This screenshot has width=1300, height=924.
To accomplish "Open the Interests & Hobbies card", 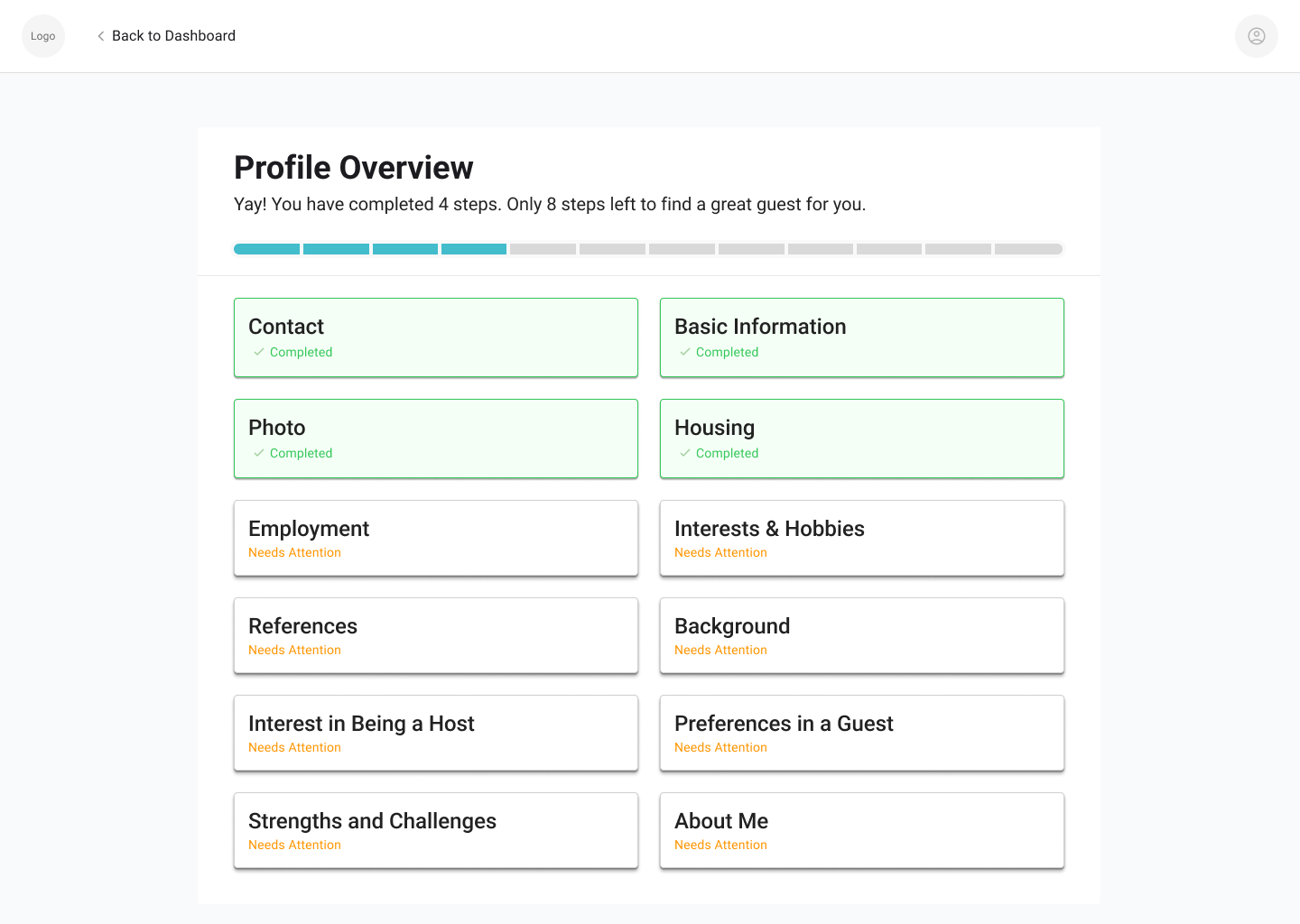I will click(862, 538).
